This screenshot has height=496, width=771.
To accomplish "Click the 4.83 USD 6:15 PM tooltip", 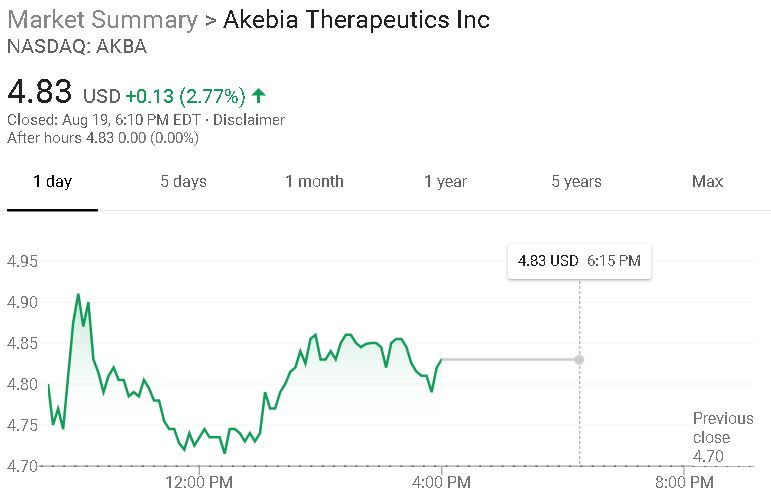I will [x=579, y=261].
